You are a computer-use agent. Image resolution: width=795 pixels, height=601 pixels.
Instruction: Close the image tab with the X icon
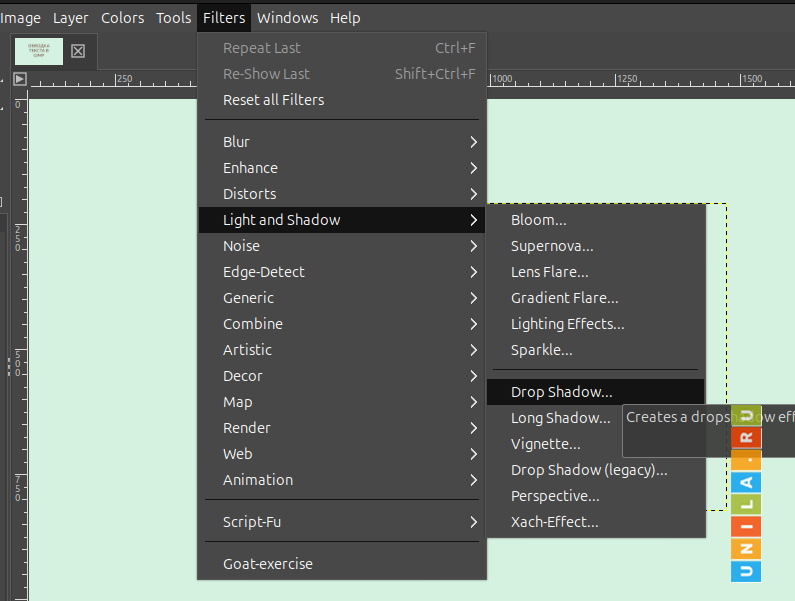[78, 51]
